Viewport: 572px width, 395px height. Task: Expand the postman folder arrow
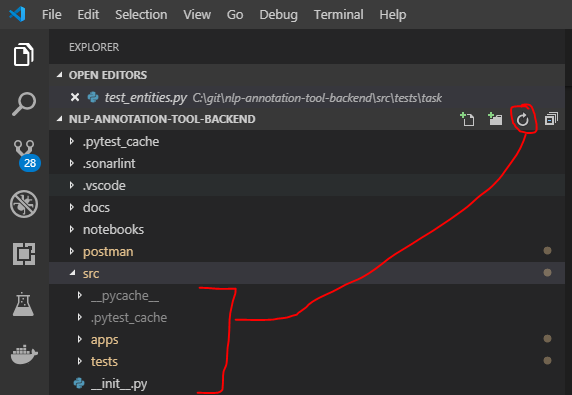[72, 251]
